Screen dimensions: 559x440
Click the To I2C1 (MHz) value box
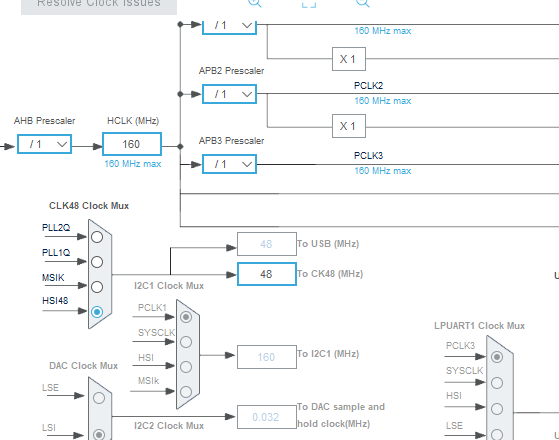click(x=267, y=357)
